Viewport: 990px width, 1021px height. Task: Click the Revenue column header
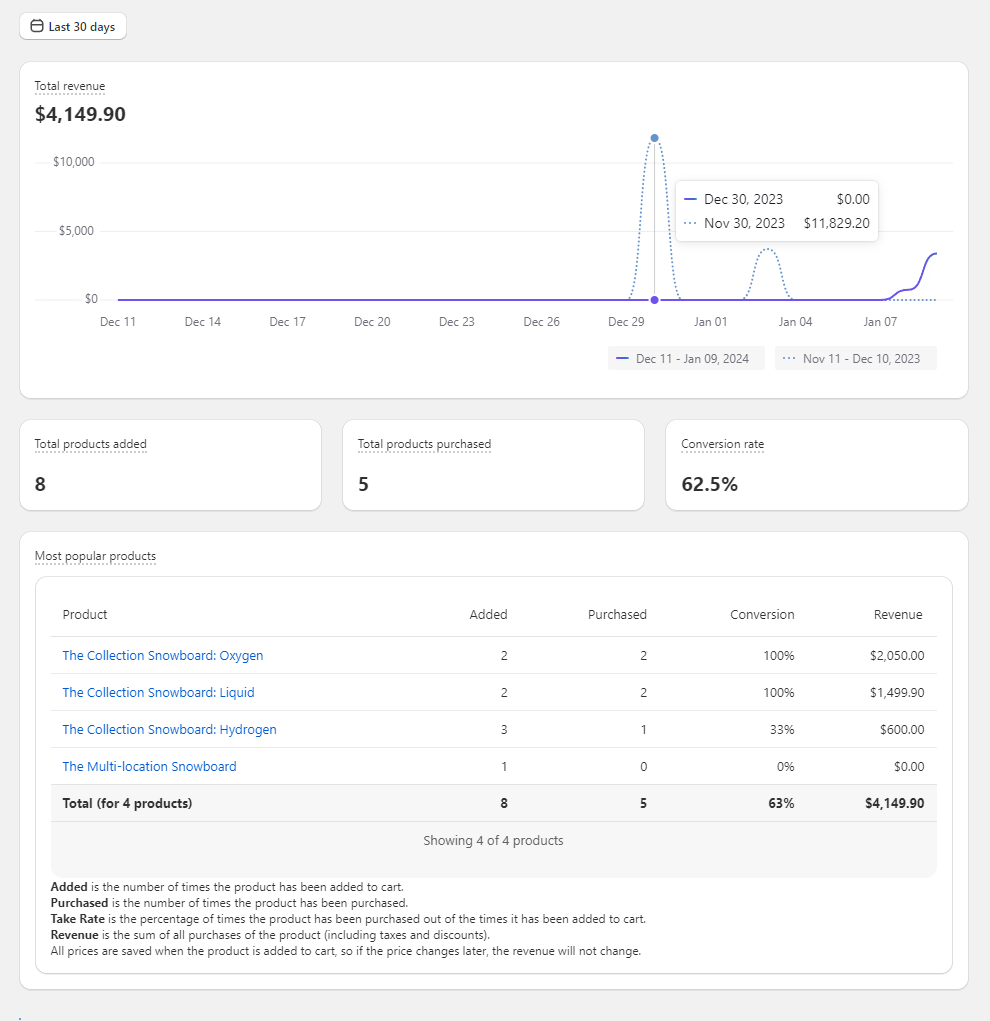897,615
